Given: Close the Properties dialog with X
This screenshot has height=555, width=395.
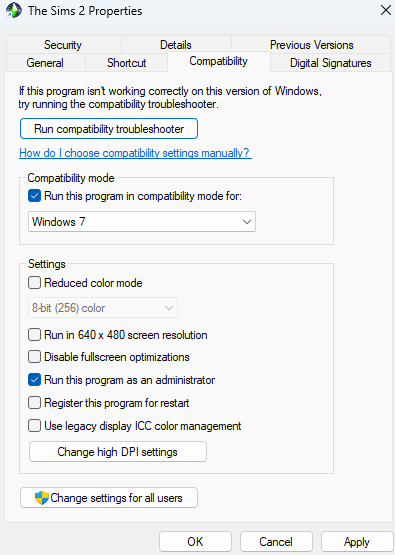Looking at the screenshot, I should pos(385,10).
